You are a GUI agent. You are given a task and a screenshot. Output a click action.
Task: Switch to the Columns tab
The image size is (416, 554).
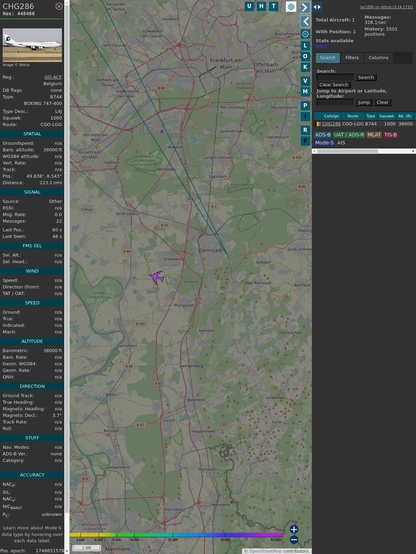(x=378, y=58)
